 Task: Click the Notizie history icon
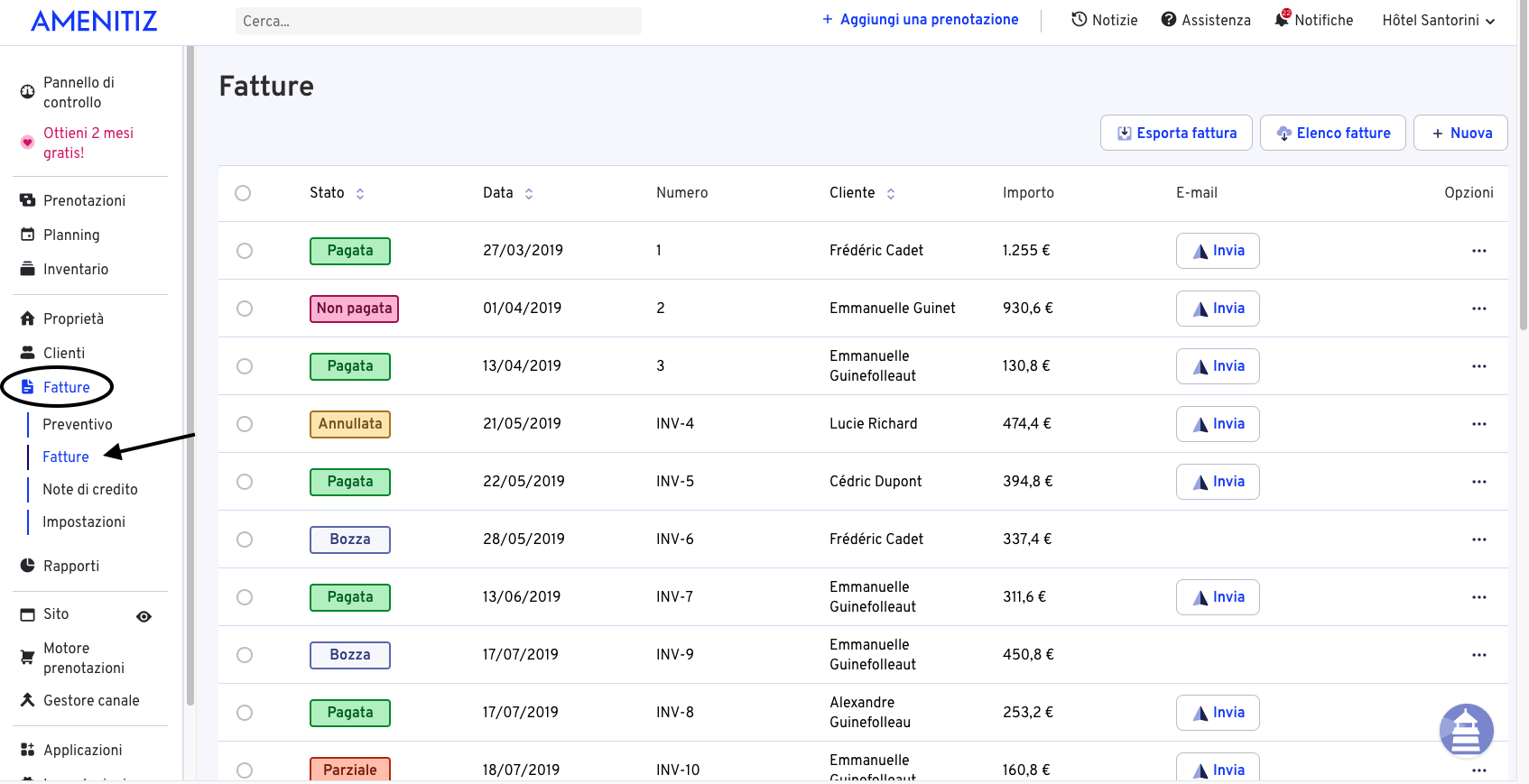[1079, 20]
